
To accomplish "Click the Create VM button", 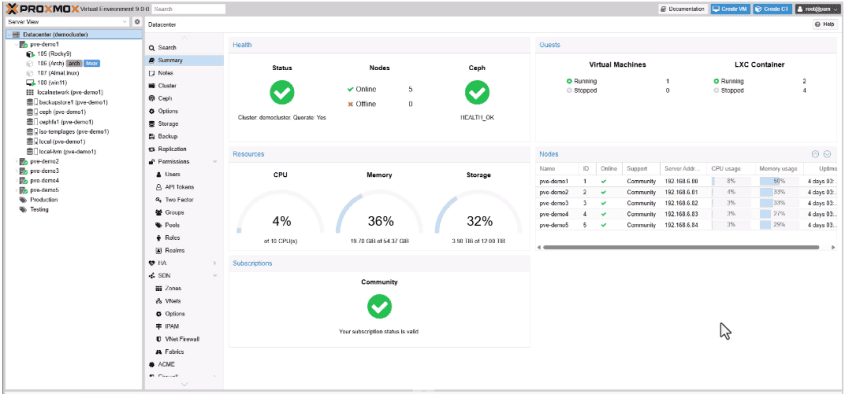I will coord(730,9).
